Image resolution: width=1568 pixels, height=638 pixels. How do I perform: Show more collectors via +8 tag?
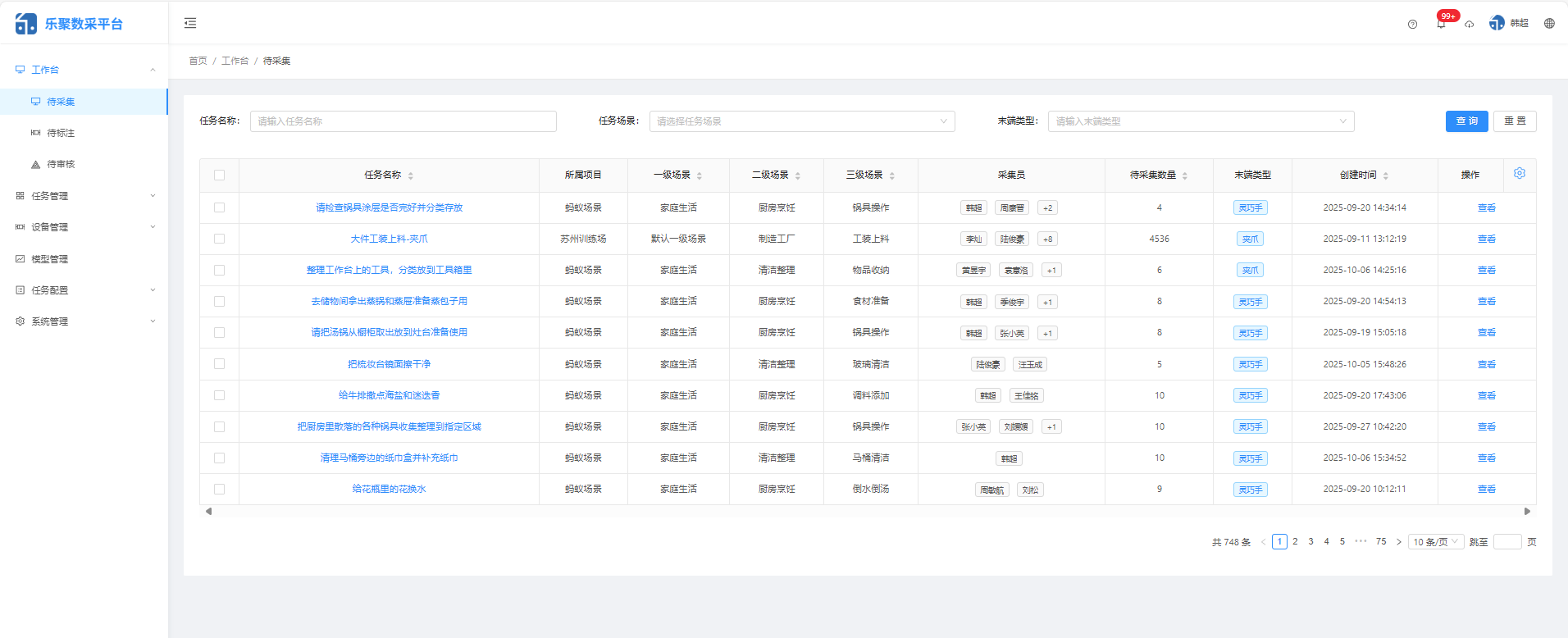click(x=1048, y=239)
